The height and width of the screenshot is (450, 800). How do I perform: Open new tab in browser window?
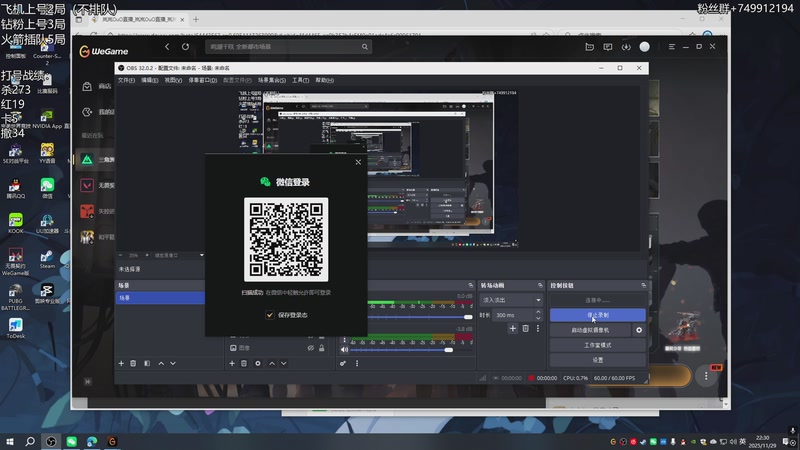point(196,19)
